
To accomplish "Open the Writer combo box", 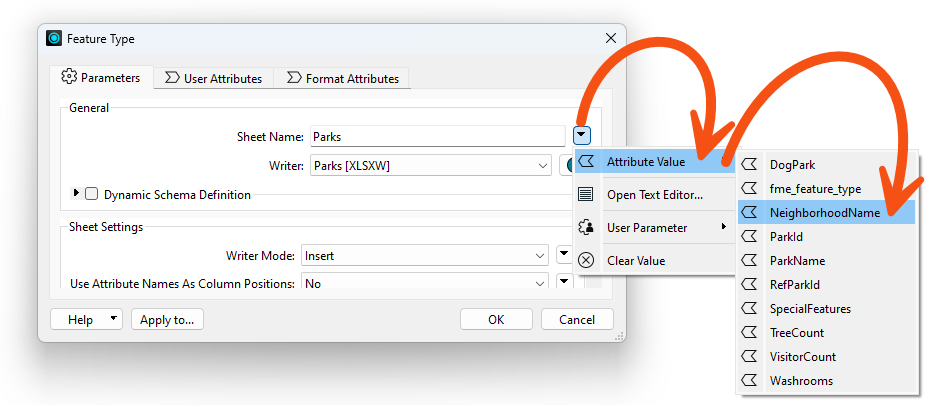I will pyautogui.click(x=431, y=166).
